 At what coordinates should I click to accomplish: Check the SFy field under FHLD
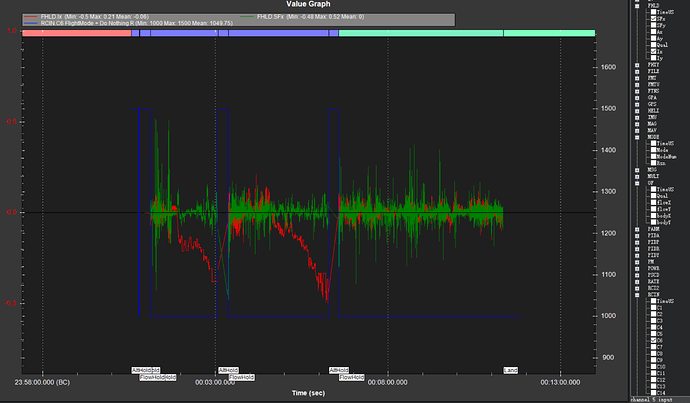[x=653, y=26]
